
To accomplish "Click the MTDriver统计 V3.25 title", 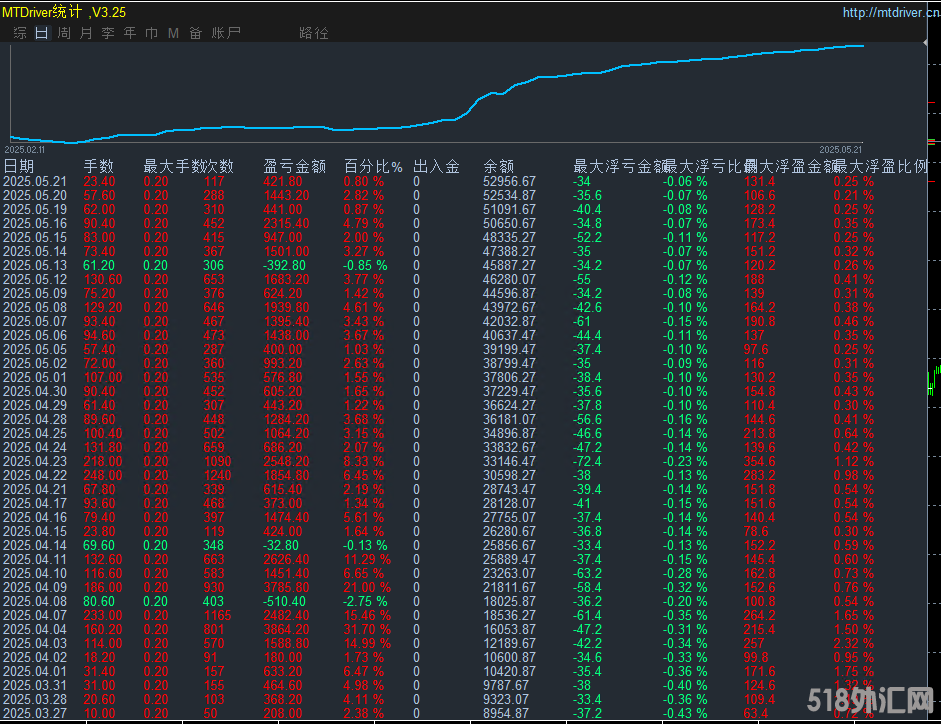I will tap(64, 12).
